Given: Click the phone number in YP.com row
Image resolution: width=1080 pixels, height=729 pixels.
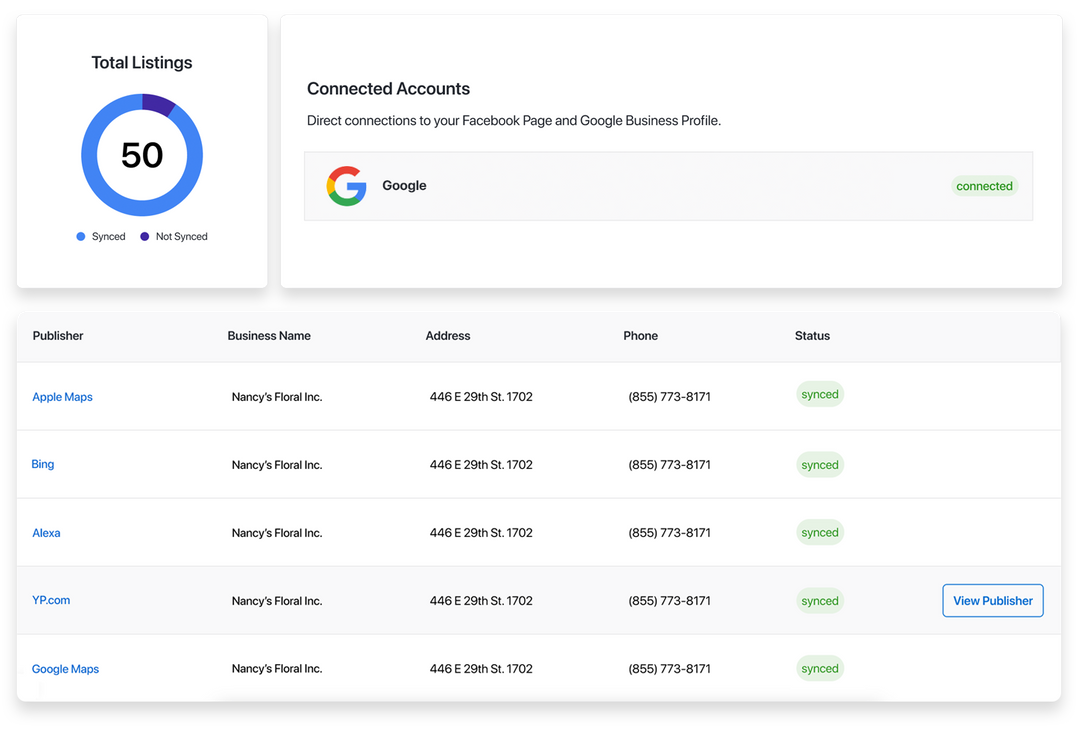Looking at the screenshot, I should click(x=669, y=601).
